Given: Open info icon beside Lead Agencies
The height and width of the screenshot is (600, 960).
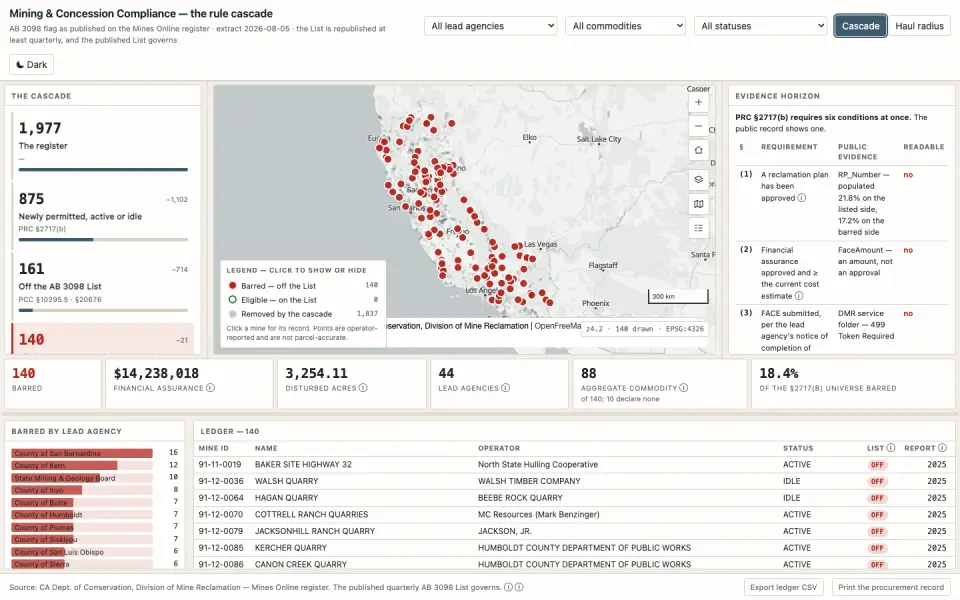Looking at the screenshot, I should tap(506, 388).
